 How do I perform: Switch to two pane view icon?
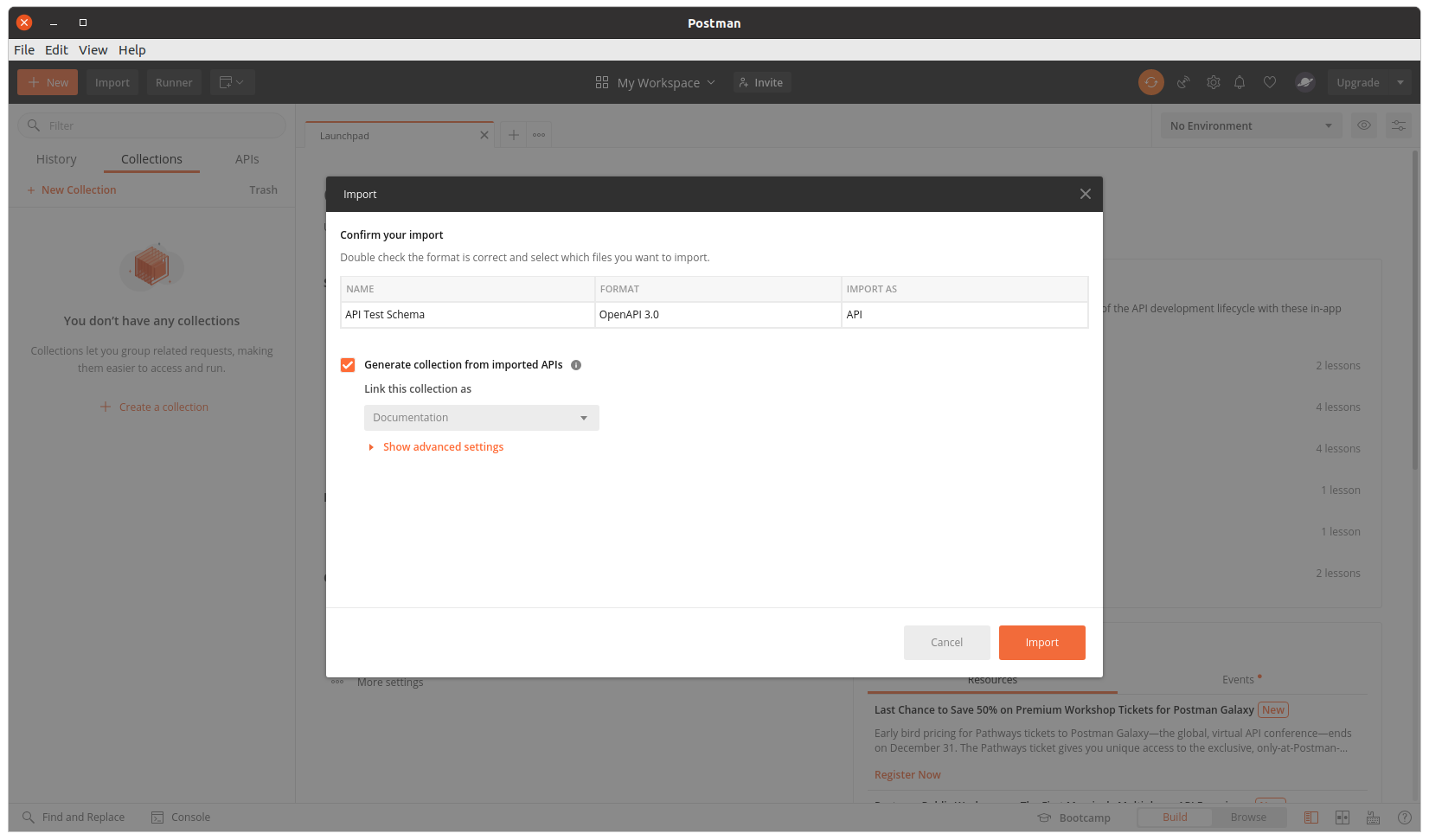1342,818
